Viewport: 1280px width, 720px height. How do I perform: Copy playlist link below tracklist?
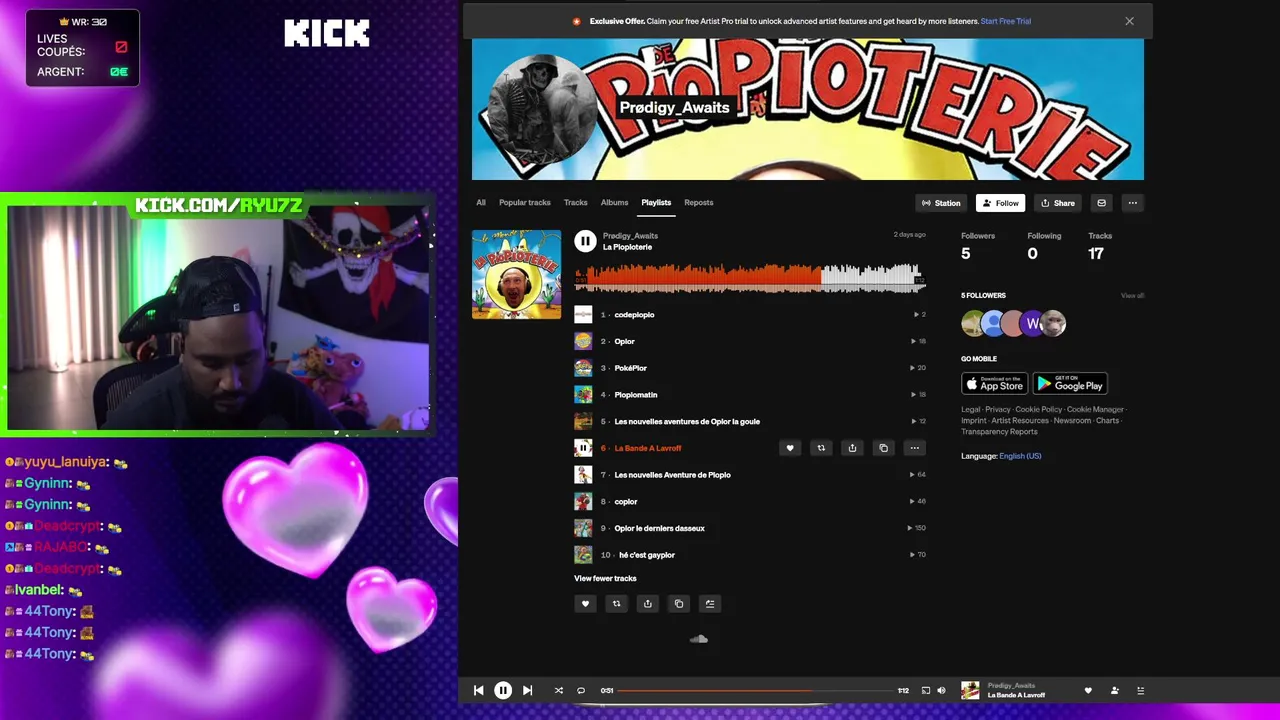click(679, 604)
